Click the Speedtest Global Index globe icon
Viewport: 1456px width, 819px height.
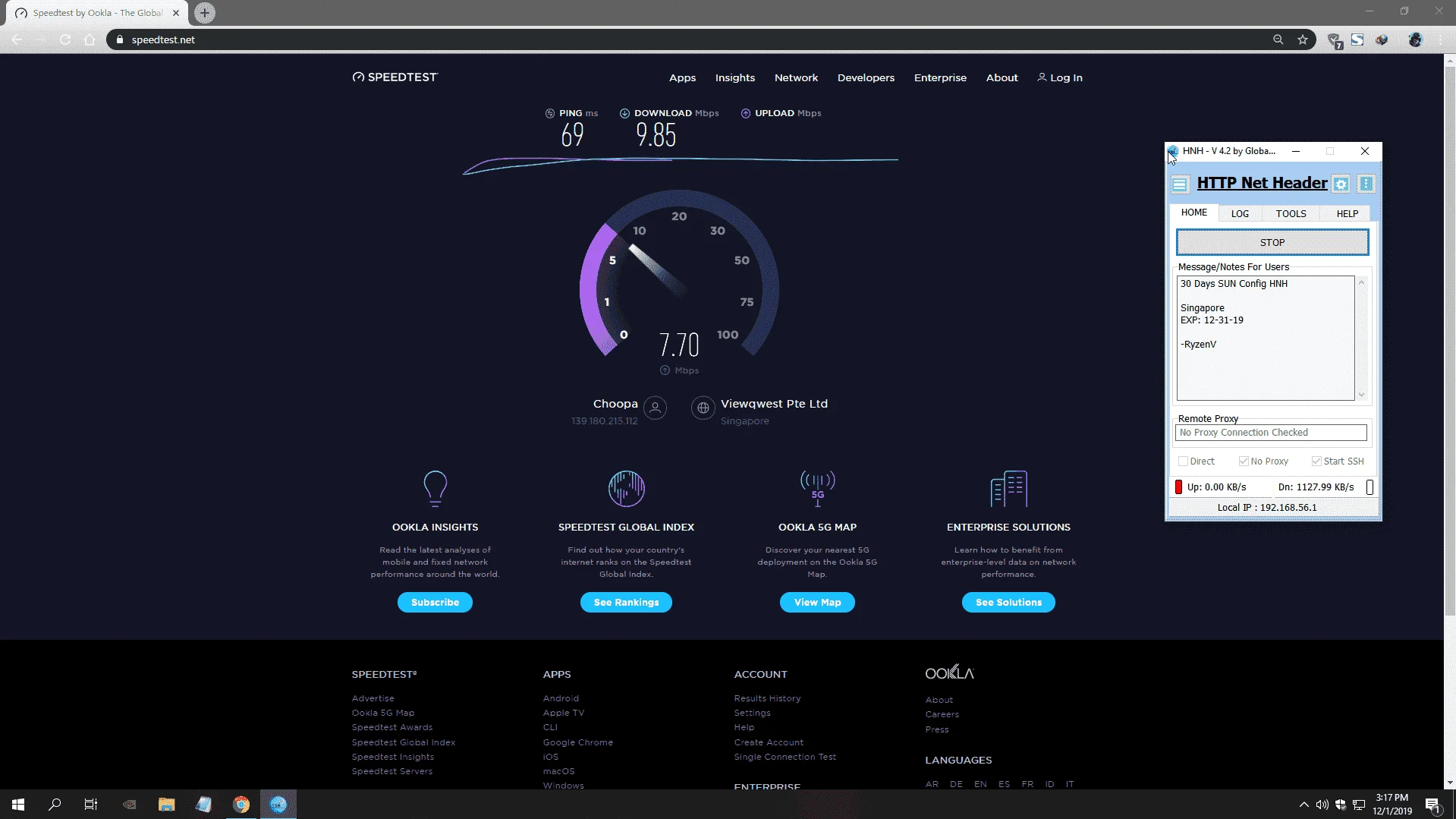[627, 488]
